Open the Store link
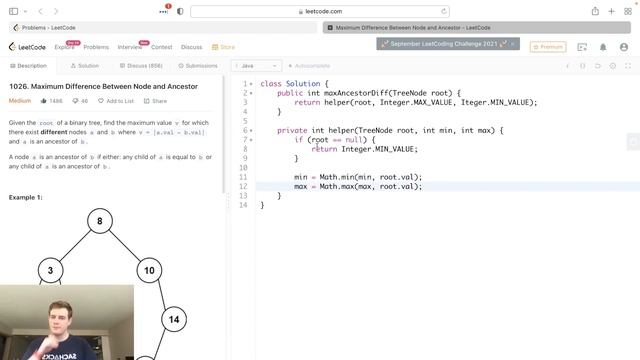 point(223,47)
